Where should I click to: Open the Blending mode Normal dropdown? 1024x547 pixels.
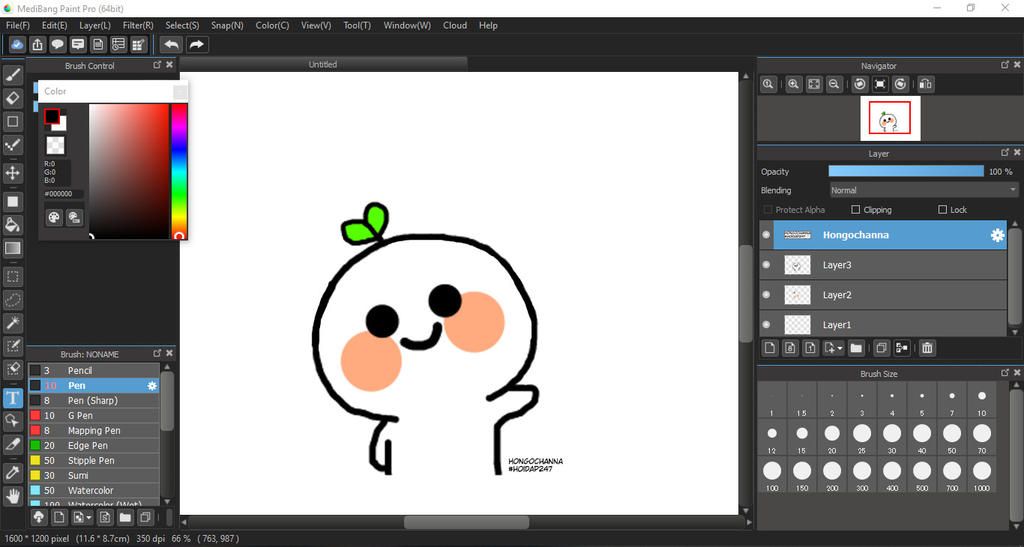click(x=923, y=191)
